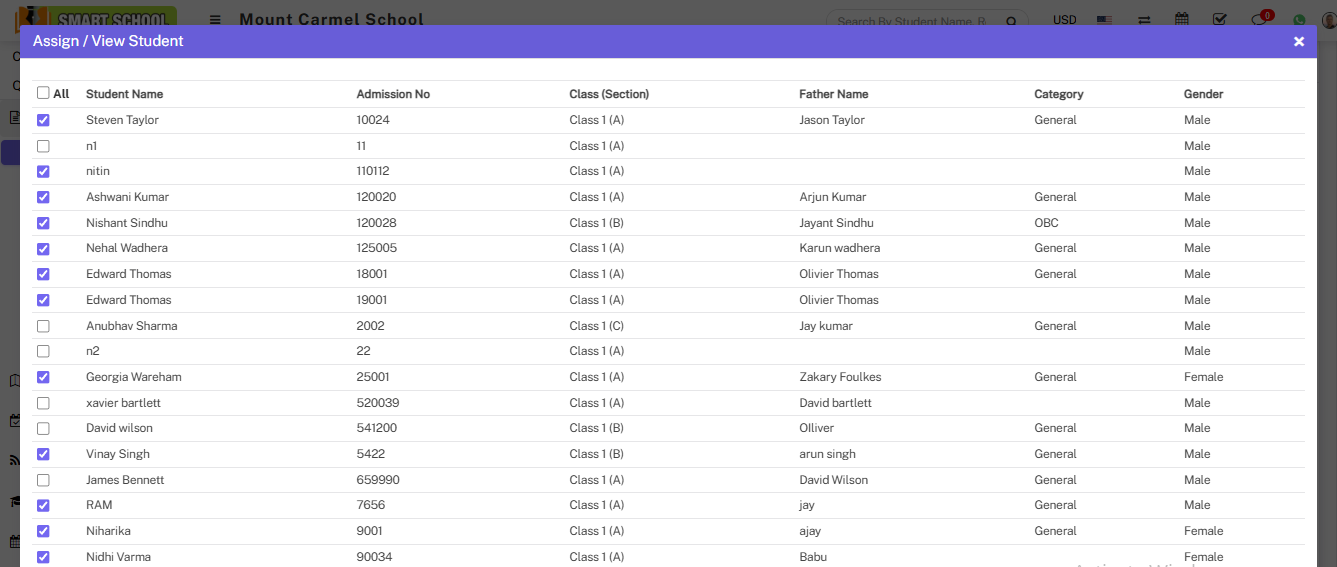Open the USD currency dropdown

1065,20
